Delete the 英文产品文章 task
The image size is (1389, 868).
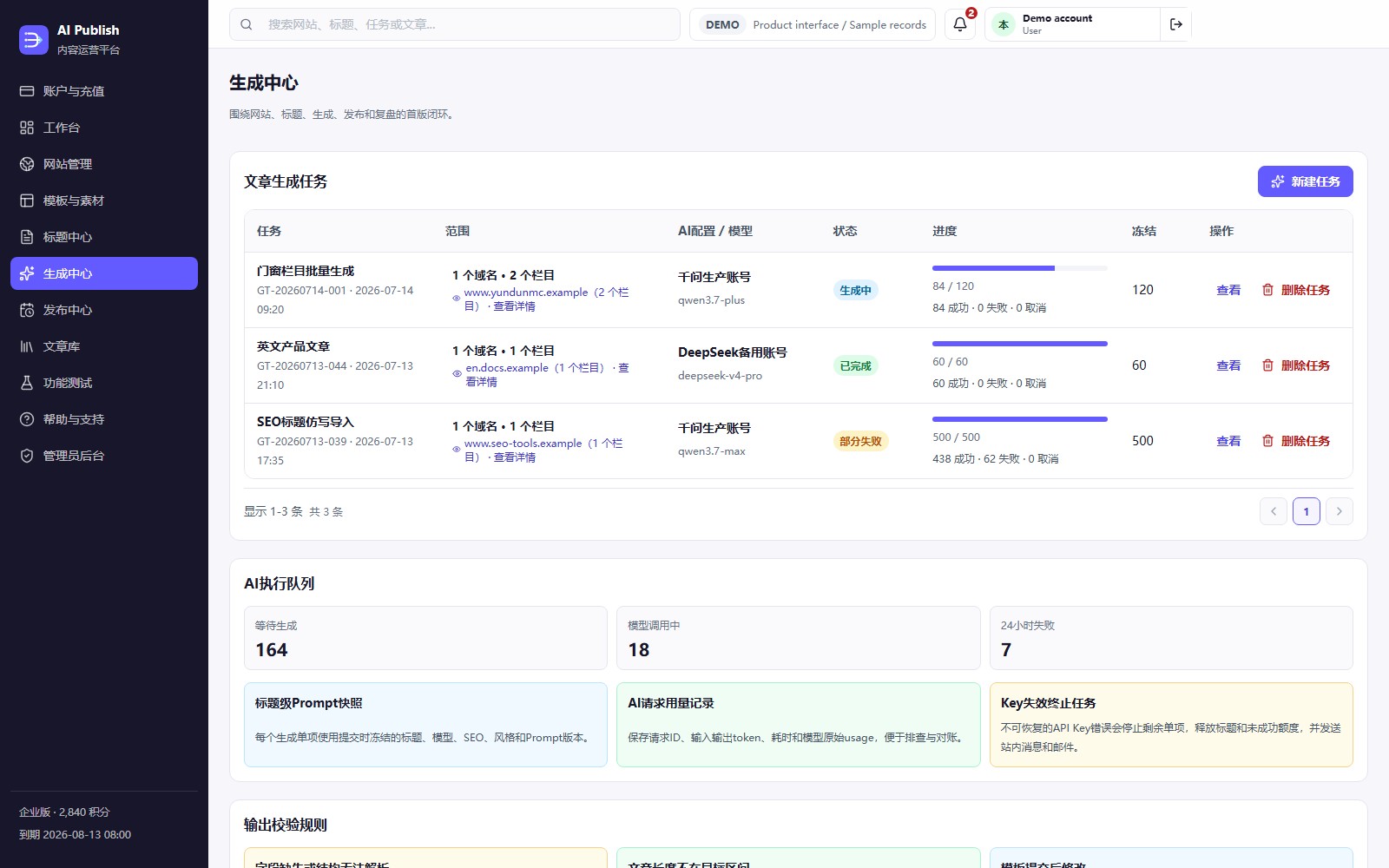pos(1296,365)
